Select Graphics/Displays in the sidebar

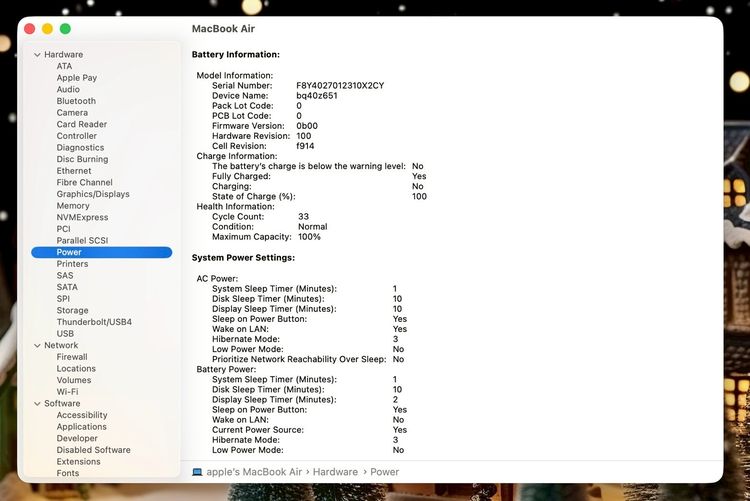[93, 194]
